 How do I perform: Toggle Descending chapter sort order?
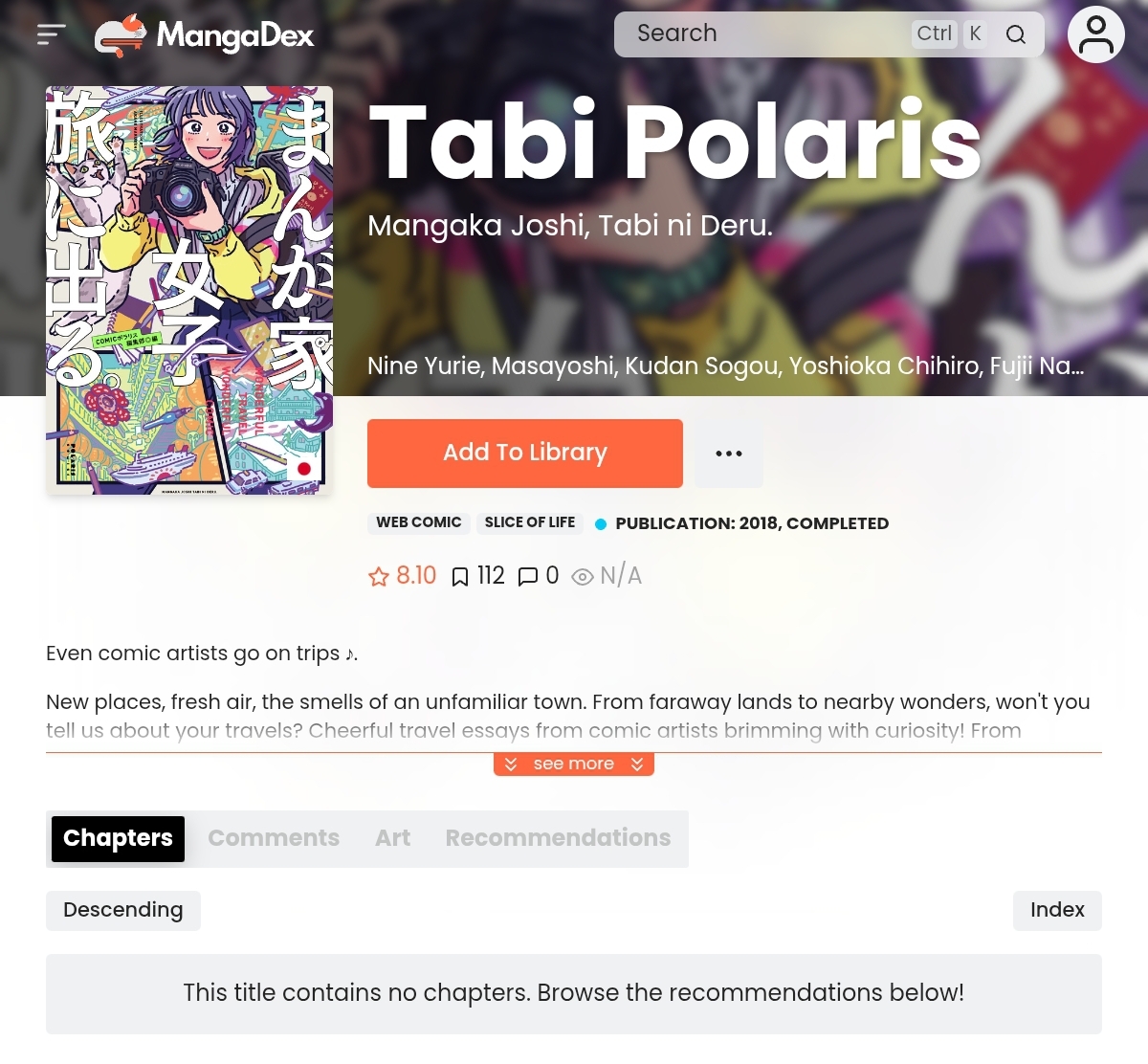pos(123,910)
